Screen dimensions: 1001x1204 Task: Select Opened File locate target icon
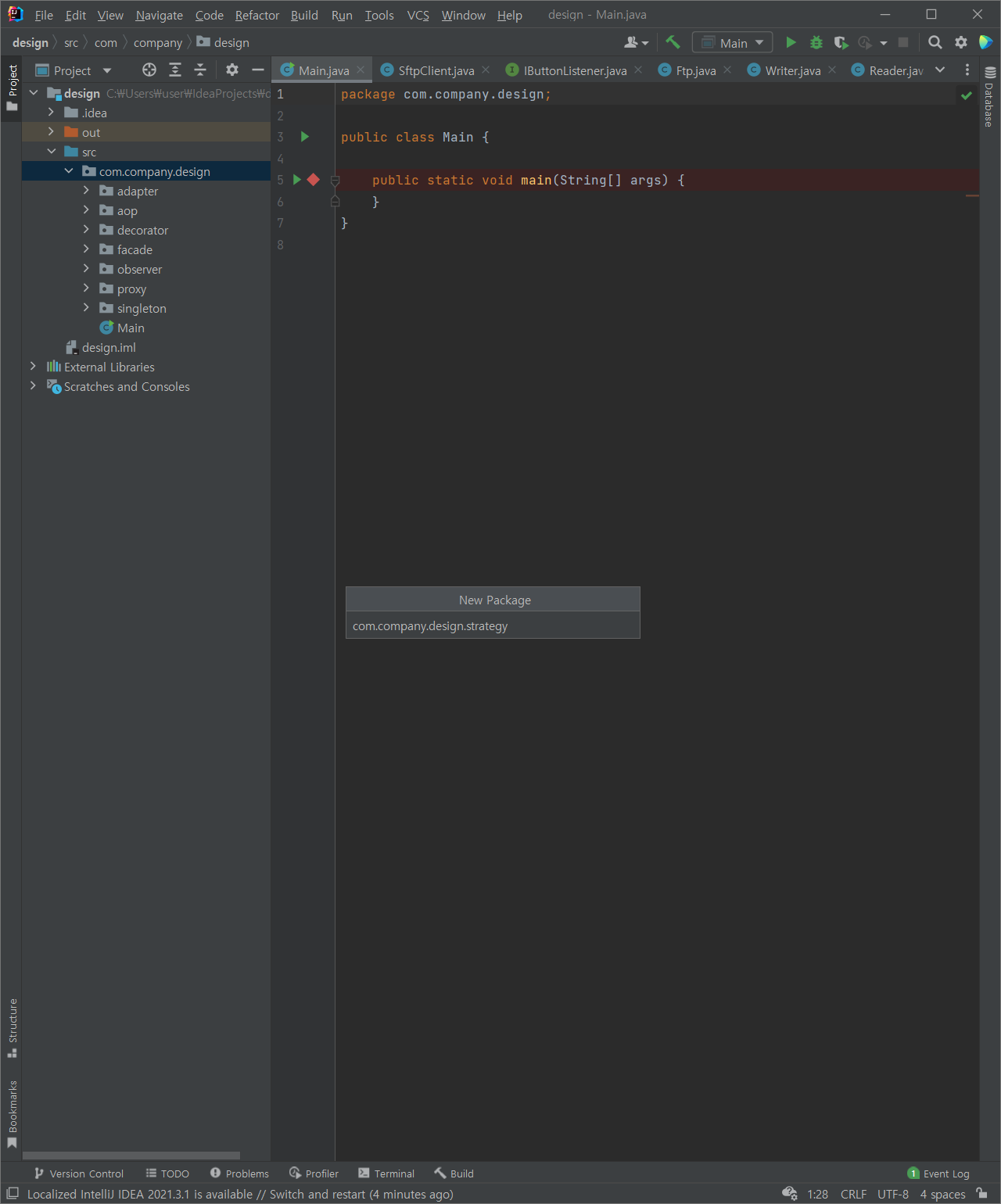pyautogui.click(x=149, y=70)
